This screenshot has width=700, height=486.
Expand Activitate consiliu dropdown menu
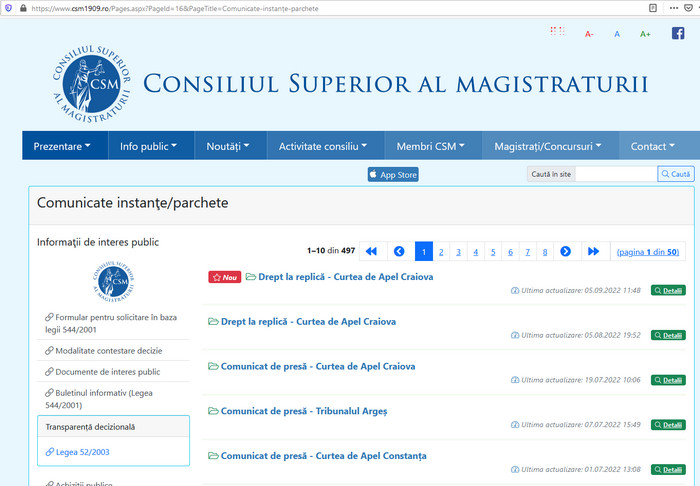tap(323, 146)
